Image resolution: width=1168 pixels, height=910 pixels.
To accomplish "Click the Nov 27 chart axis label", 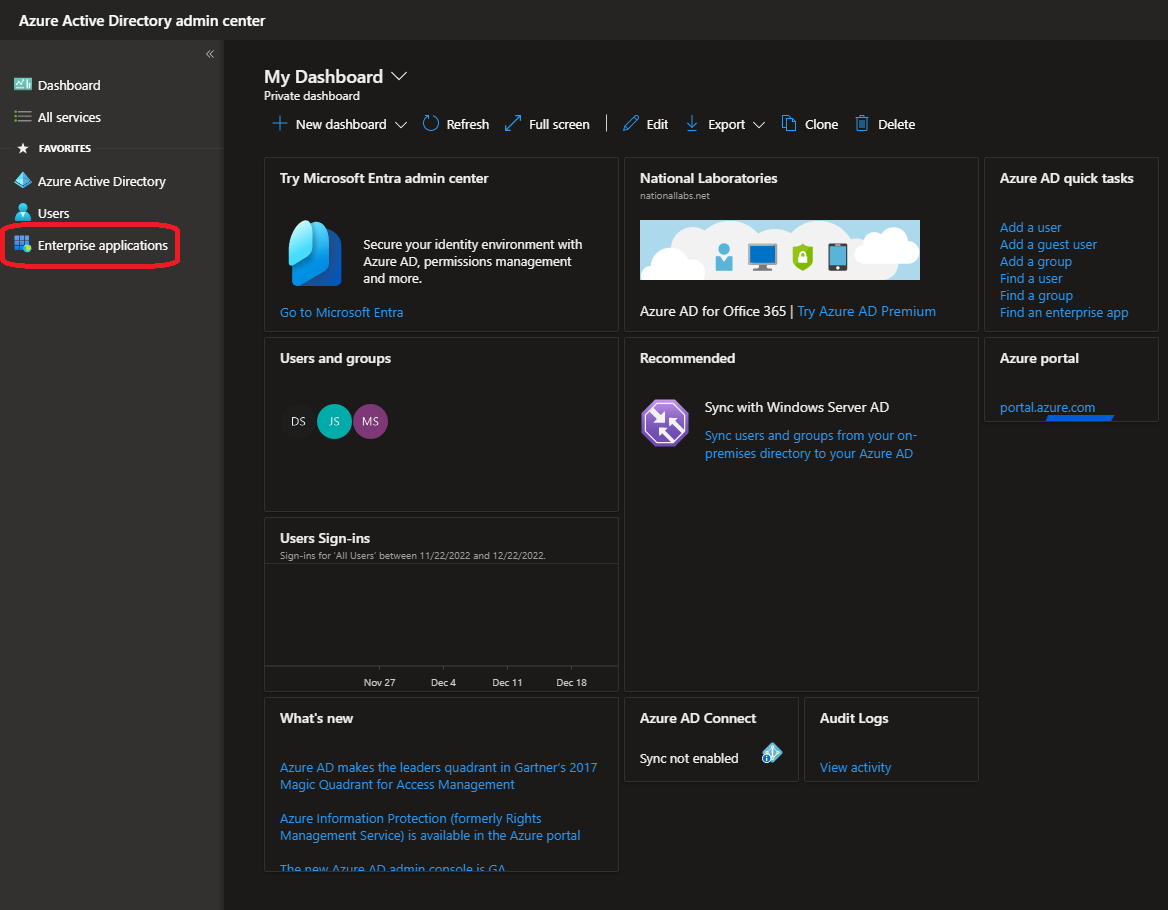I will [x=379, y=682].
